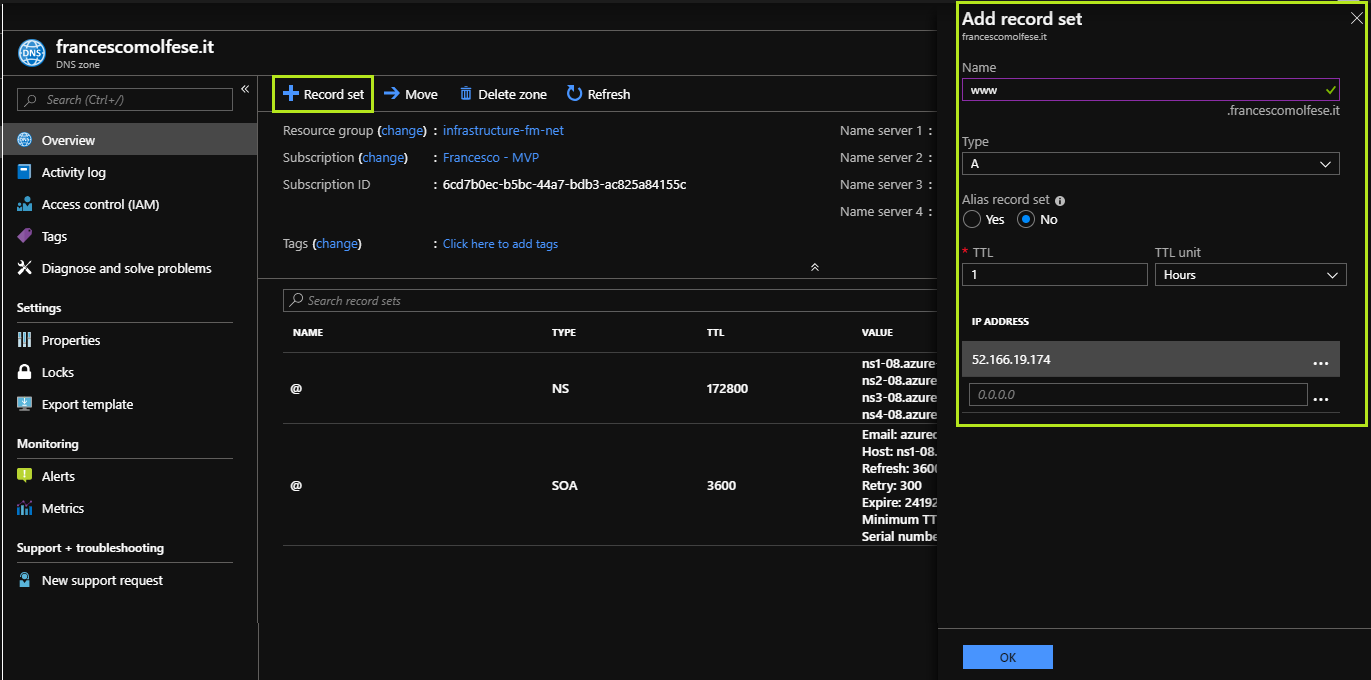1371x680 pixels.
Task: Click the Locks padlock icon
Action: [25, 372]
